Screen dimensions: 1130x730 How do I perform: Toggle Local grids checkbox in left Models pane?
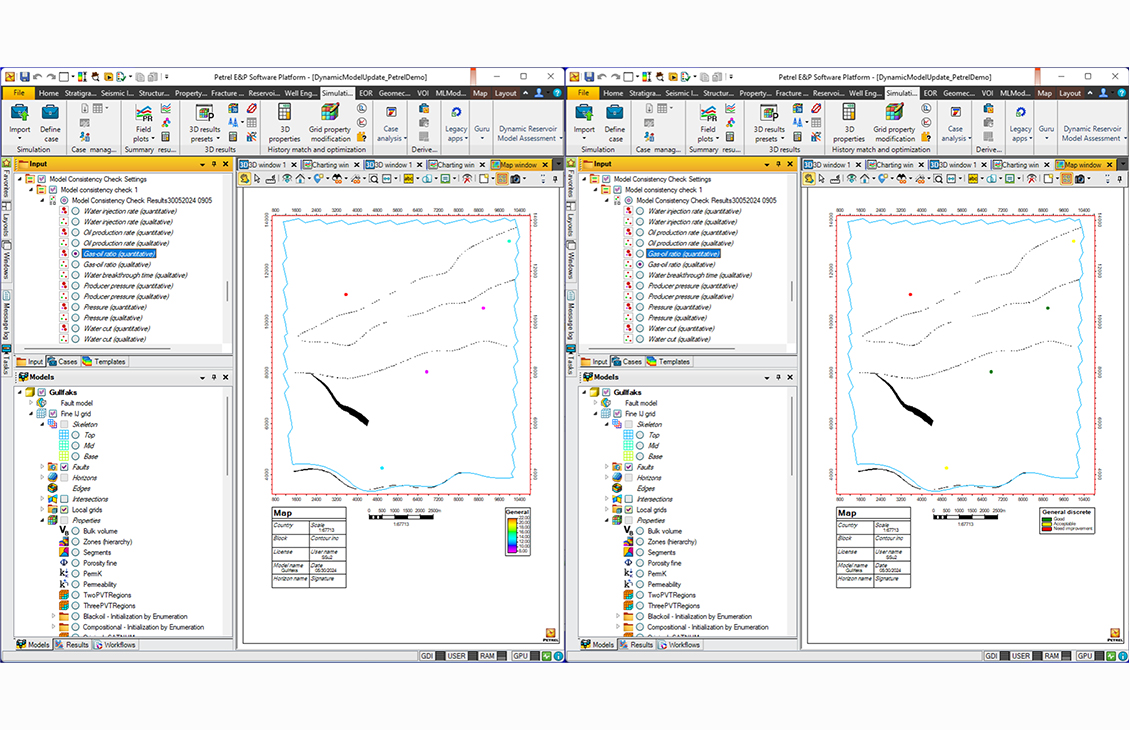coord(64,509)
